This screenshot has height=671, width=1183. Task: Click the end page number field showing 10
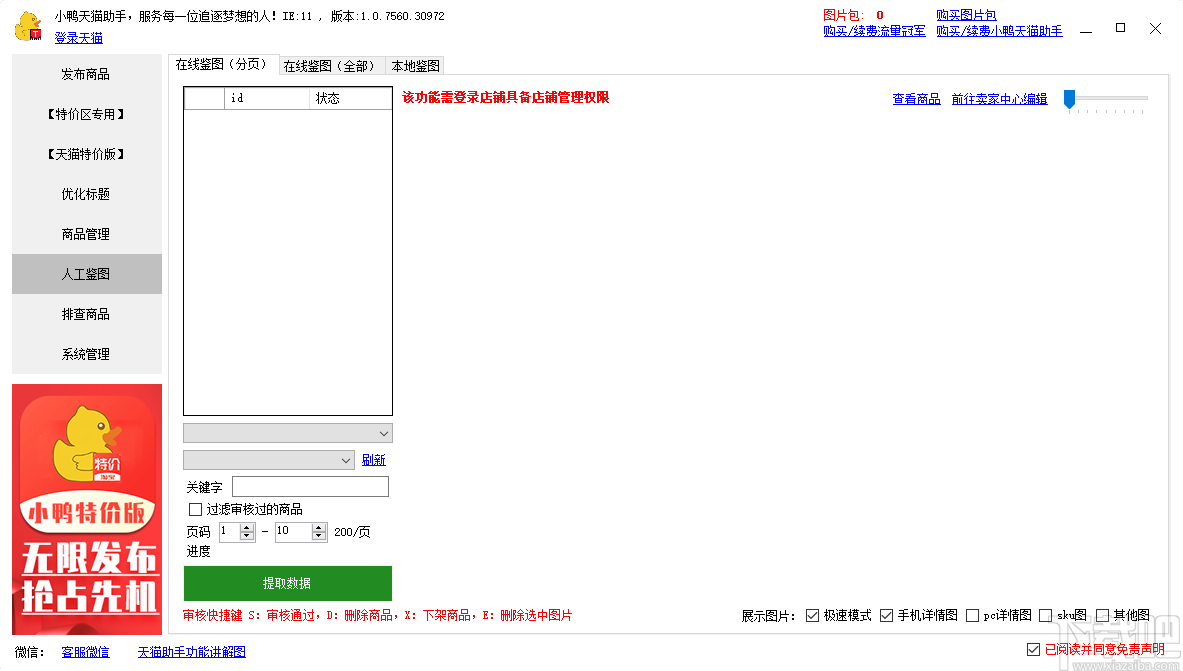293,531
